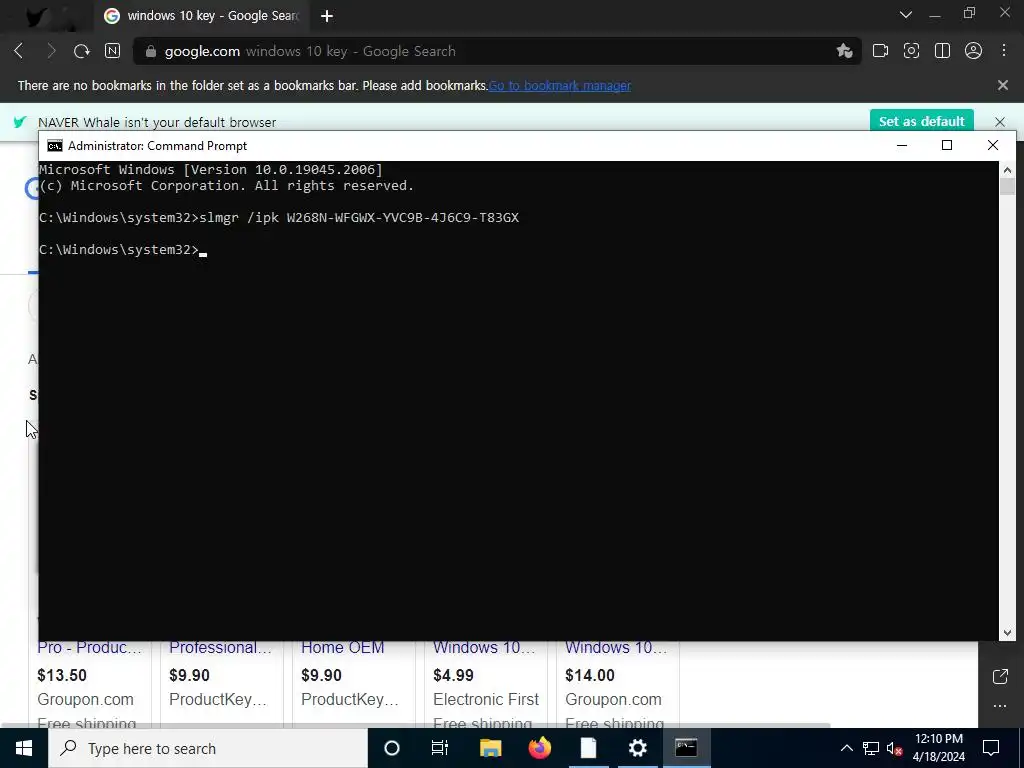Toggle the Whale split sidebar panel icon
The width and height of the screenshot is (1024, 768).
[x=942, y=51]
